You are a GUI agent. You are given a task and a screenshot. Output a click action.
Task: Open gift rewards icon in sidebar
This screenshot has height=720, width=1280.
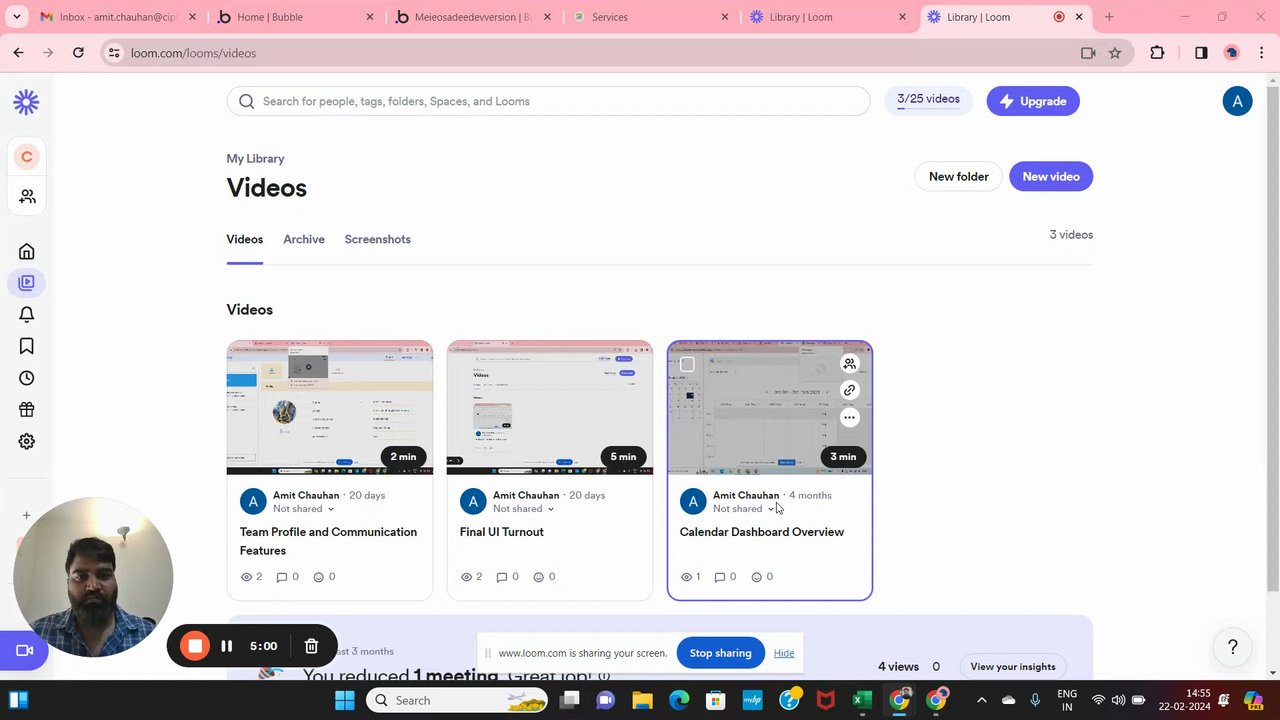click(x=27, y=409)
